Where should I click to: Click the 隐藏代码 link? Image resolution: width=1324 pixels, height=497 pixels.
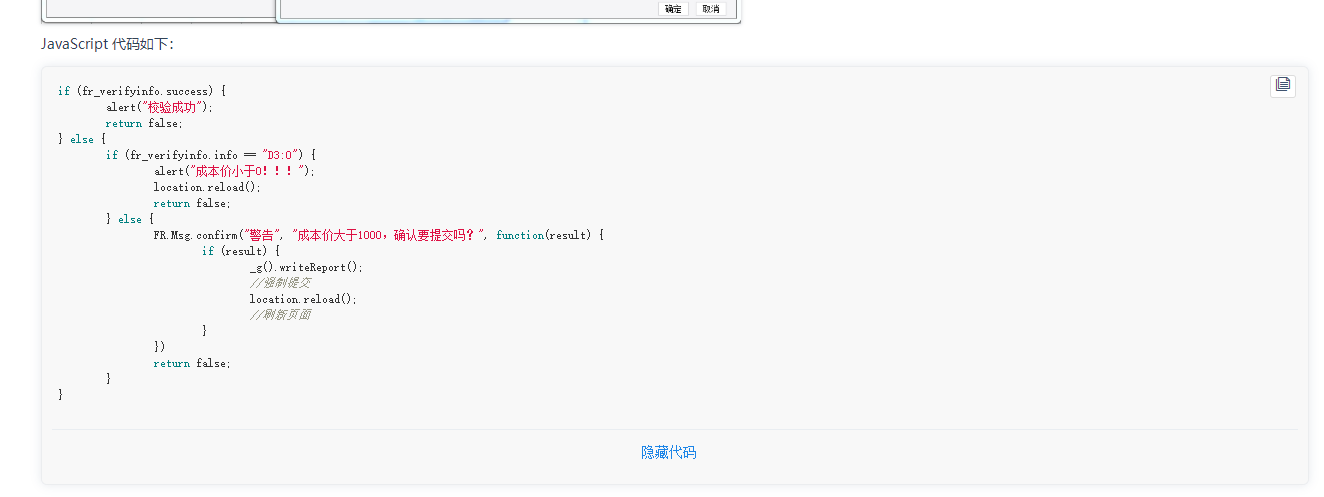[x=668, y=452]
